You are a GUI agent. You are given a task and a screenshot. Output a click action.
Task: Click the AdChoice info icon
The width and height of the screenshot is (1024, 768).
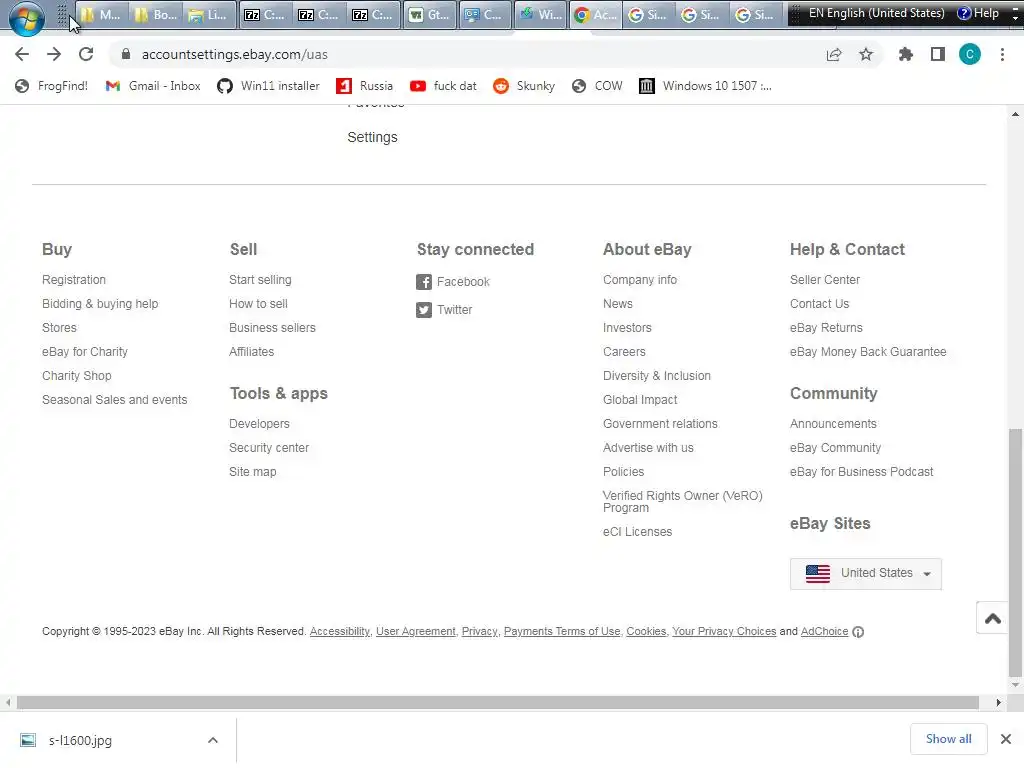(858, 632)
